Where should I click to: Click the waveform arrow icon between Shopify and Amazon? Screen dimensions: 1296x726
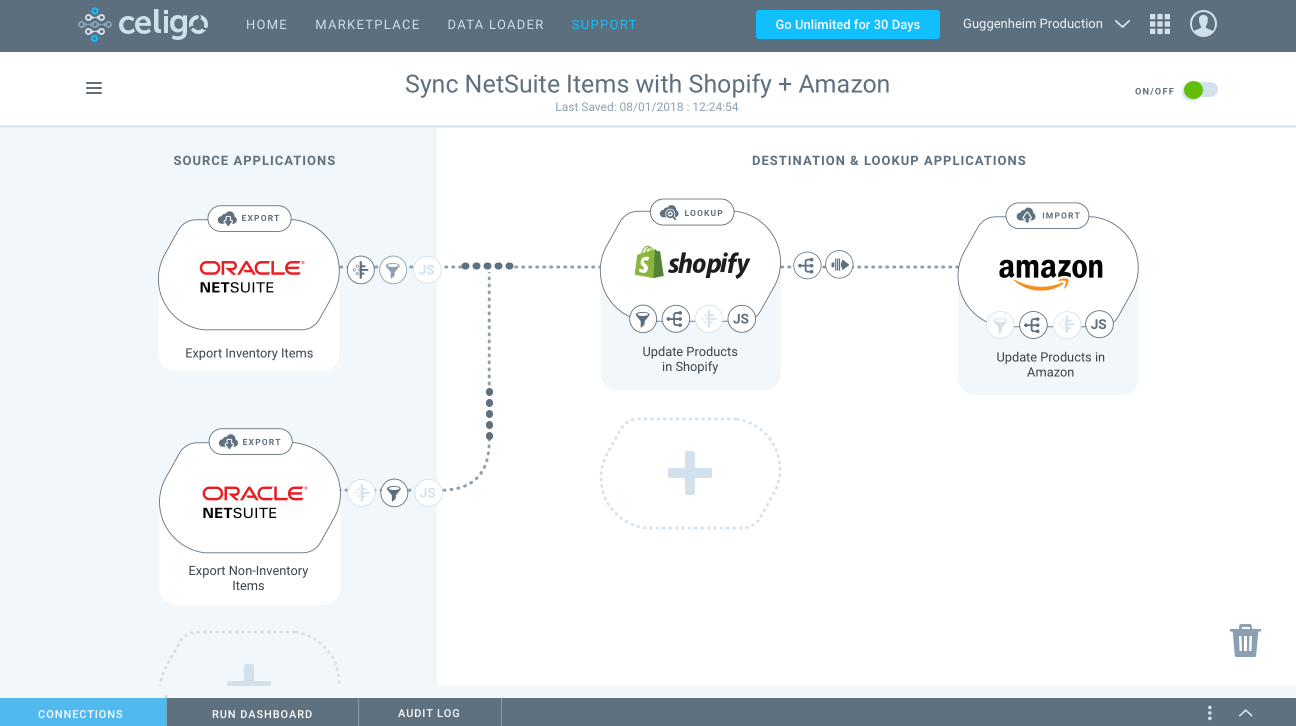tap(840, 265)
